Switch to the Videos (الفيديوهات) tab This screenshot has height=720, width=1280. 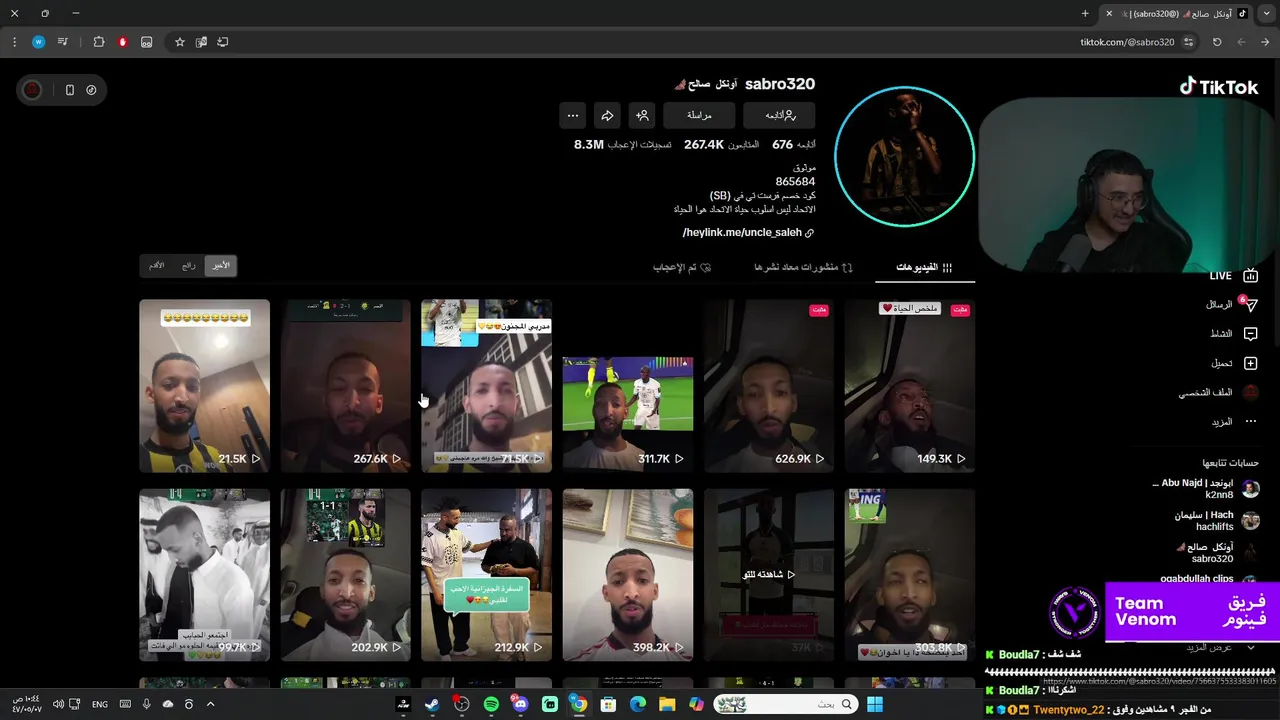(924, 267)
